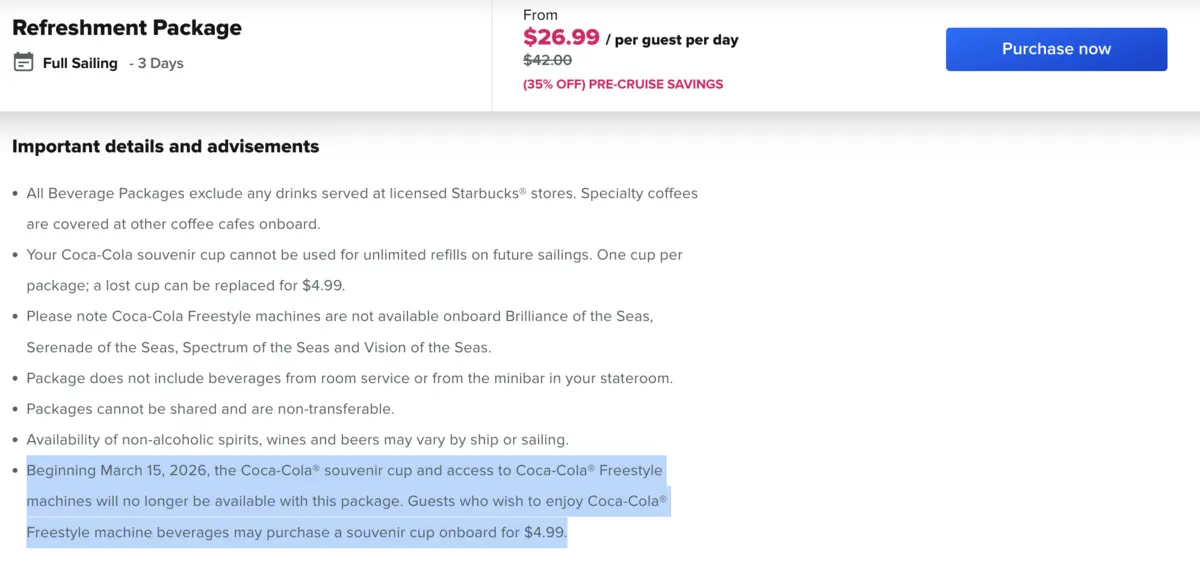Click the crossed-out $42.00 original price
The image size is (1200, 577).
(547, 60)
